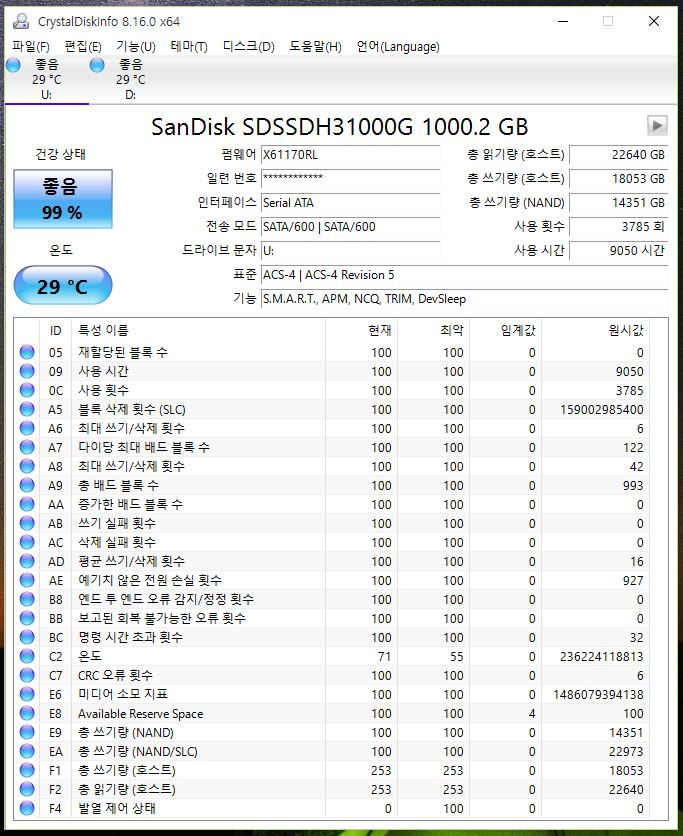Select the 발열 제어 상태 row
The image size is (683, 836).
click(x=334, y=808)
